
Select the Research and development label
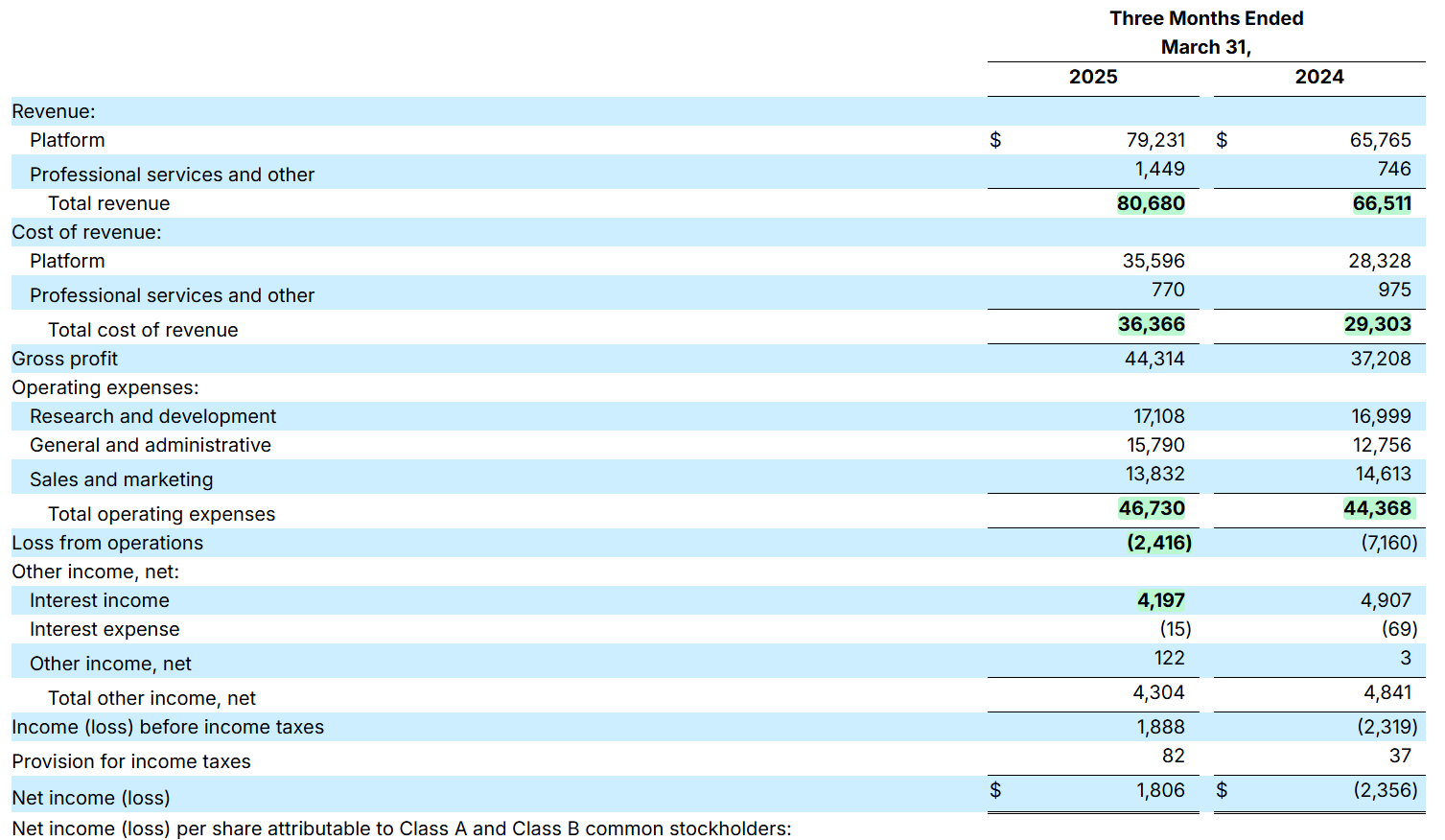(152, 416)
